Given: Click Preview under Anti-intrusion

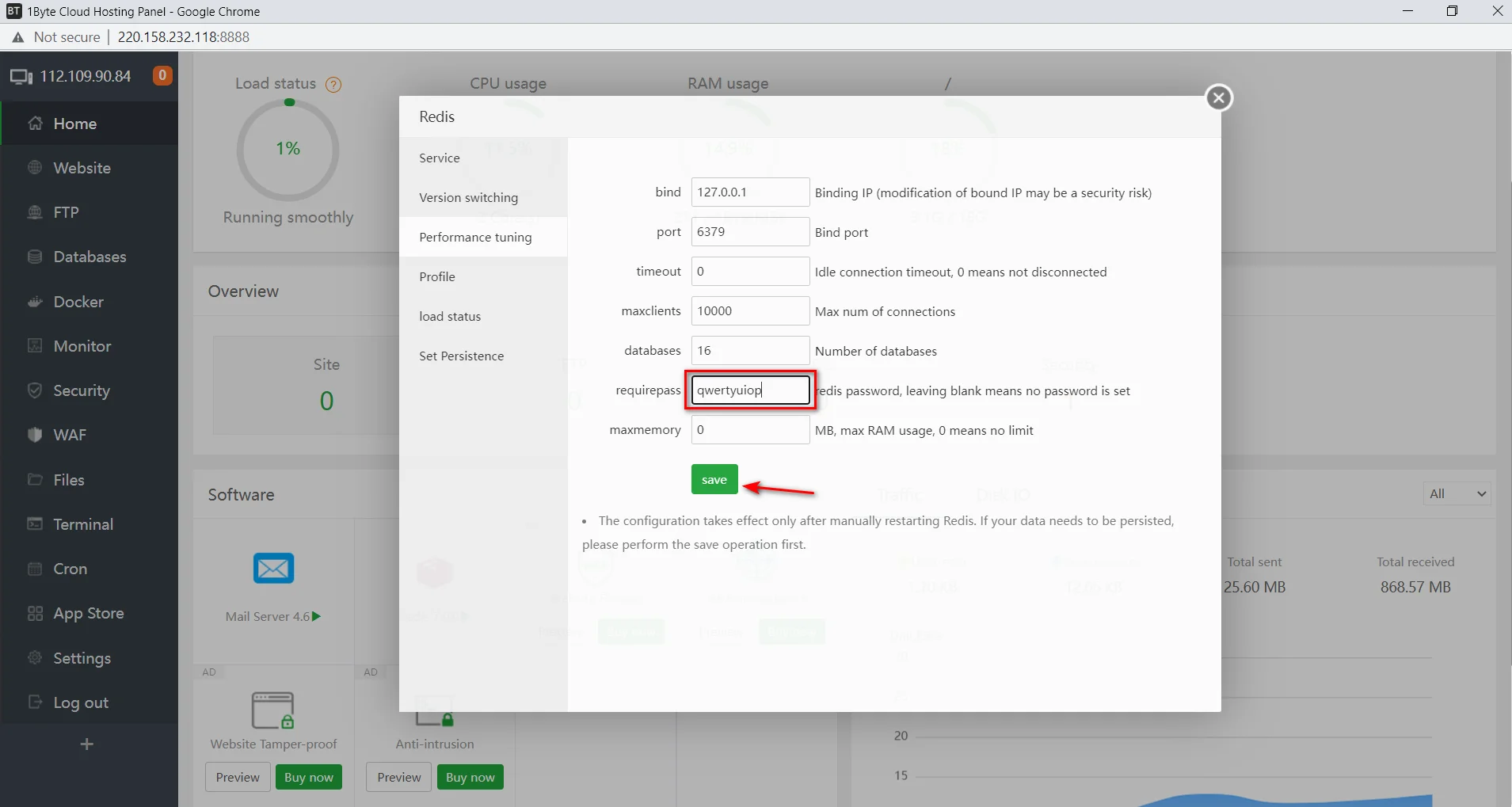Looking at the screenshot, I should pos(399,777).
